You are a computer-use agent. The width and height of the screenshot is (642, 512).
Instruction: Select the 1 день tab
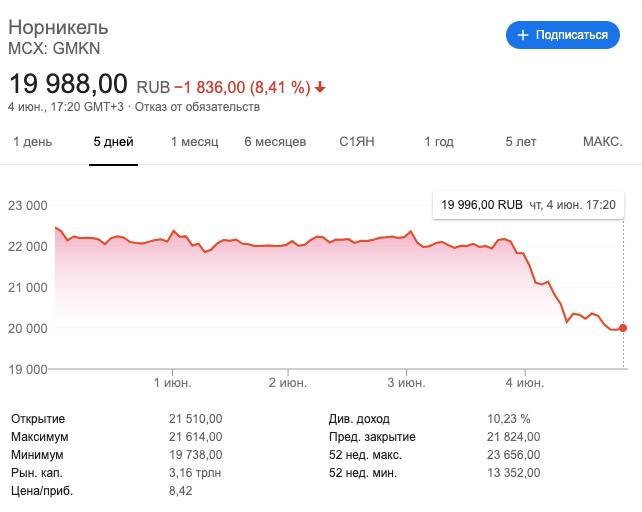33,142
